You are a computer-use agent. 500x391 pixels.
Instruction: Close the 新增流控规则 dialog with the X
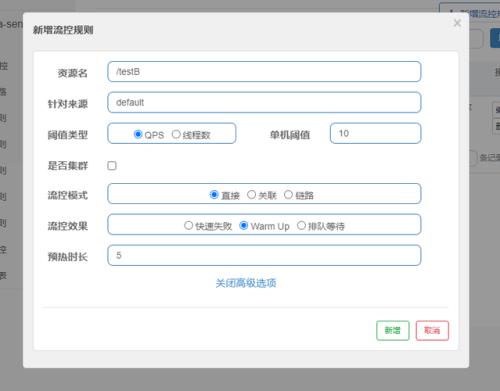457,23
